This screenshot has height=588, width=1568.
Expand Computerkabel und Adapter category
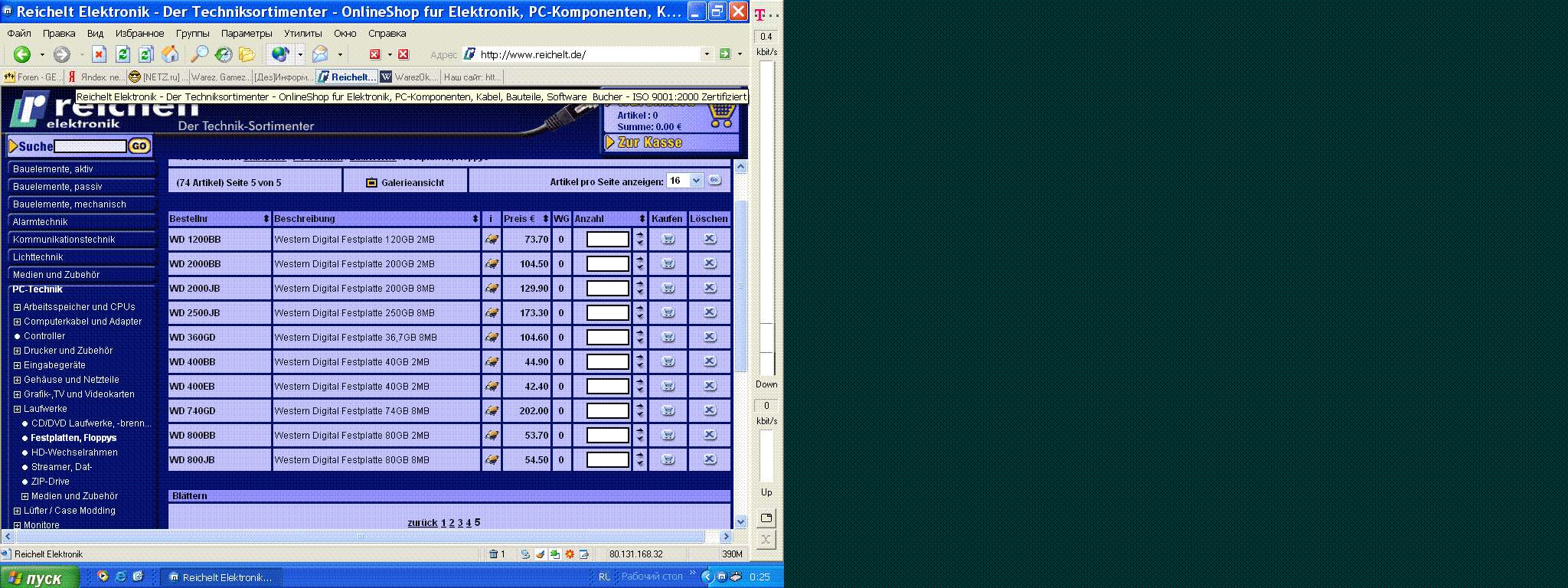[17, 322]
